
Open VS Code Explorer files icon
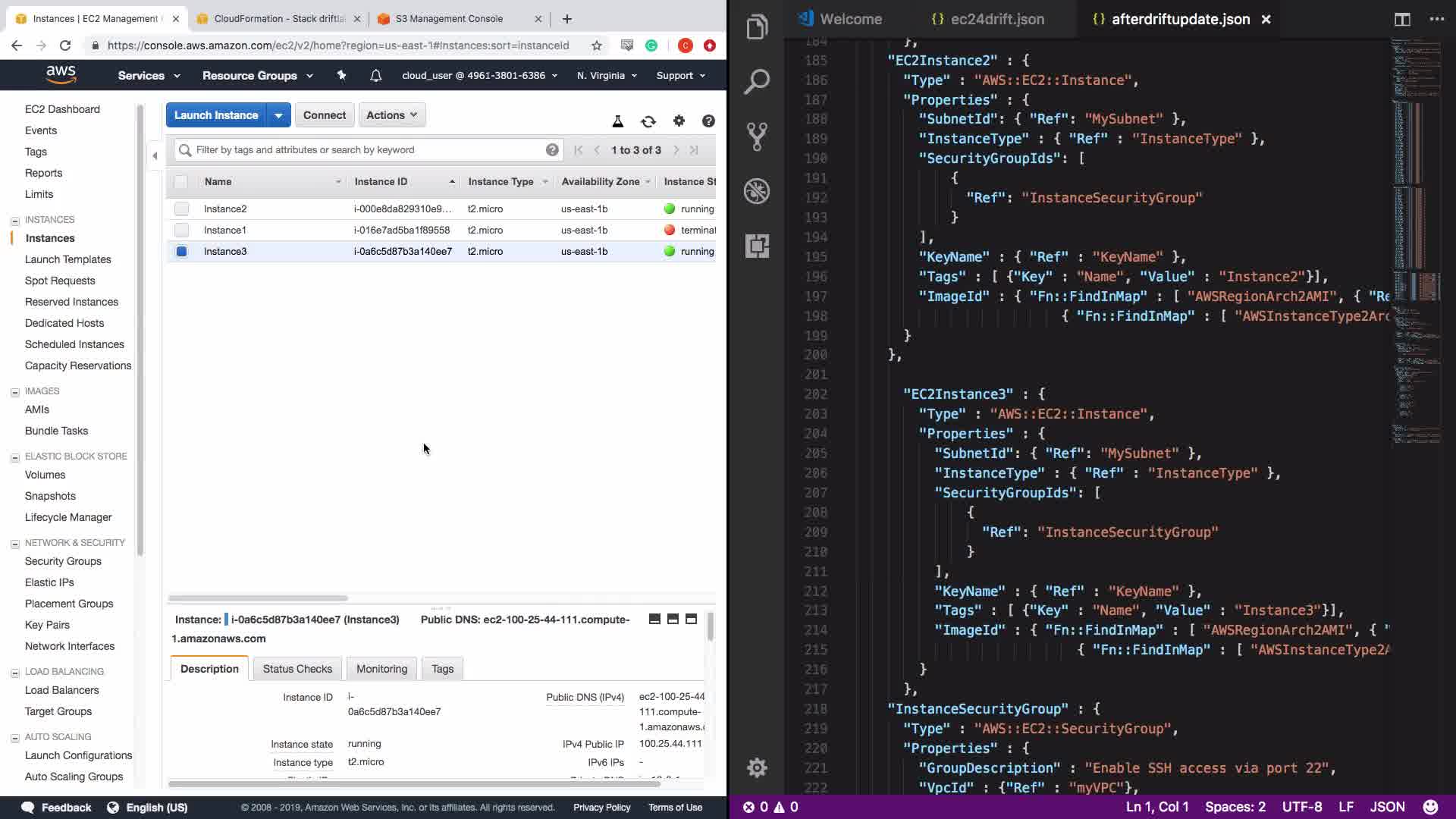(757, 28)
